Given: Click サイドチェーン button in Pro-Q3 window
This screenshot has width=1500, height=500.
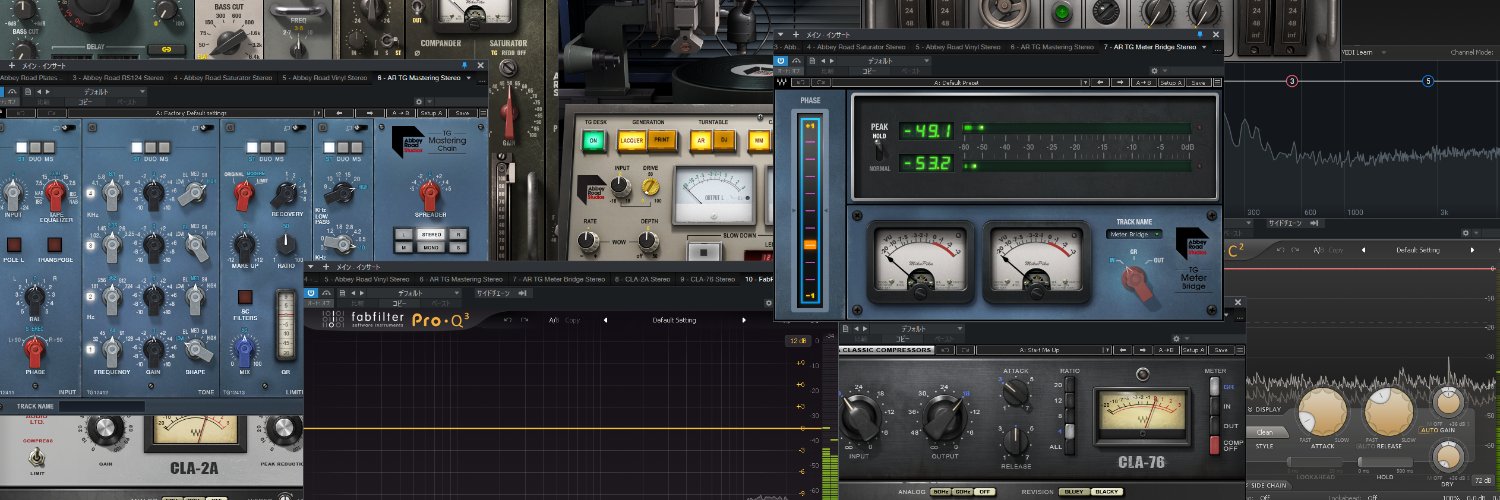Looking at the screenshot, I should [502, 293].
